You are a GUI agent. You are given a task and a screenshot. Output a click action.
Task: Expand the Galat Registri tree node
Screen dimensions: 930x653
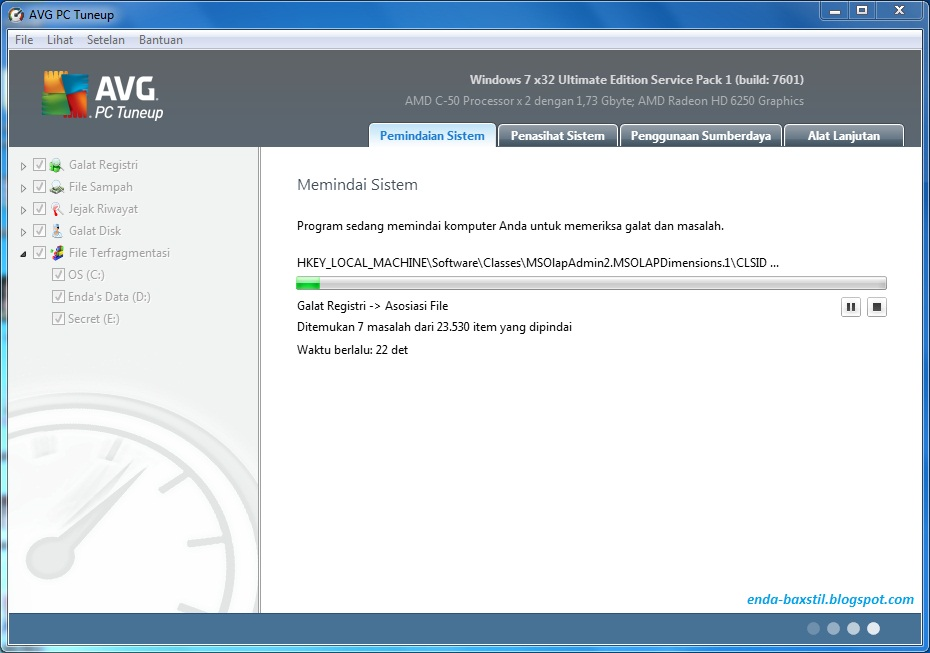pyautogui.click(x=23, y=166)
